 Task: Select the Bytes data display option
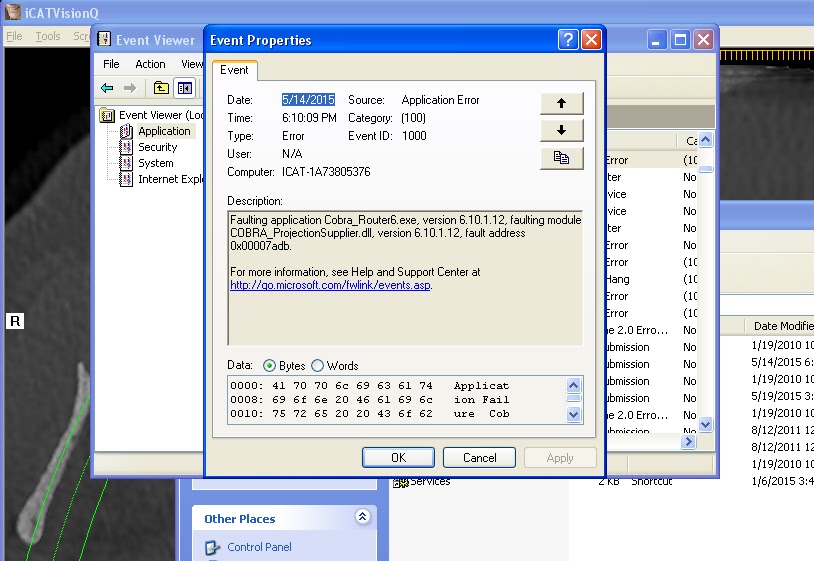tap(269, 365)
